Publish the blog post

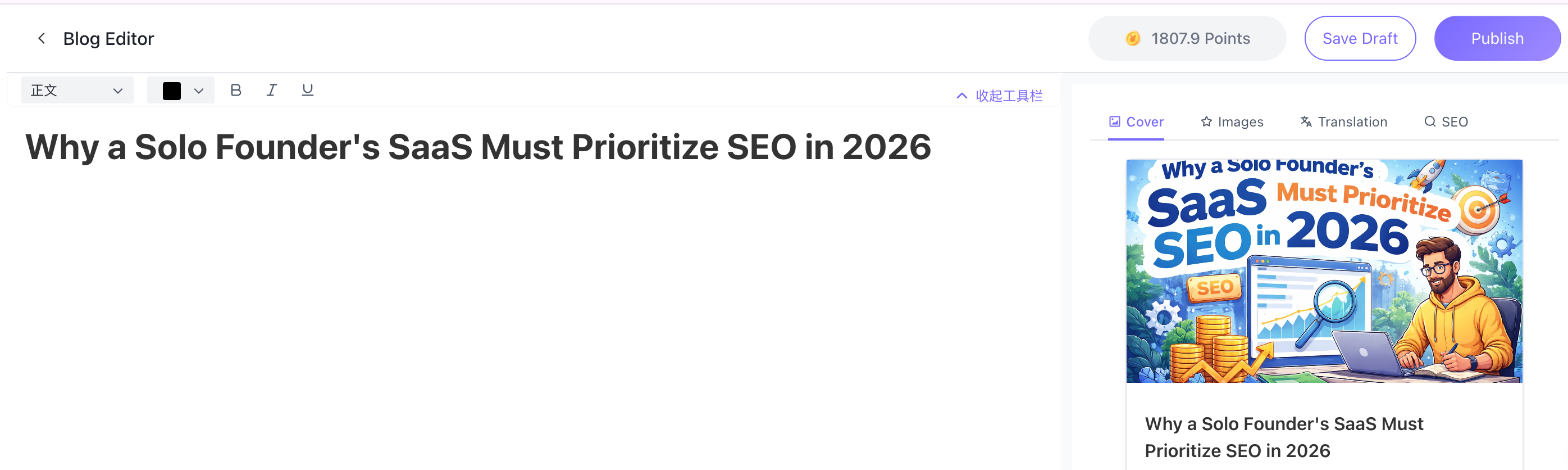click(x=1497, y=38)
